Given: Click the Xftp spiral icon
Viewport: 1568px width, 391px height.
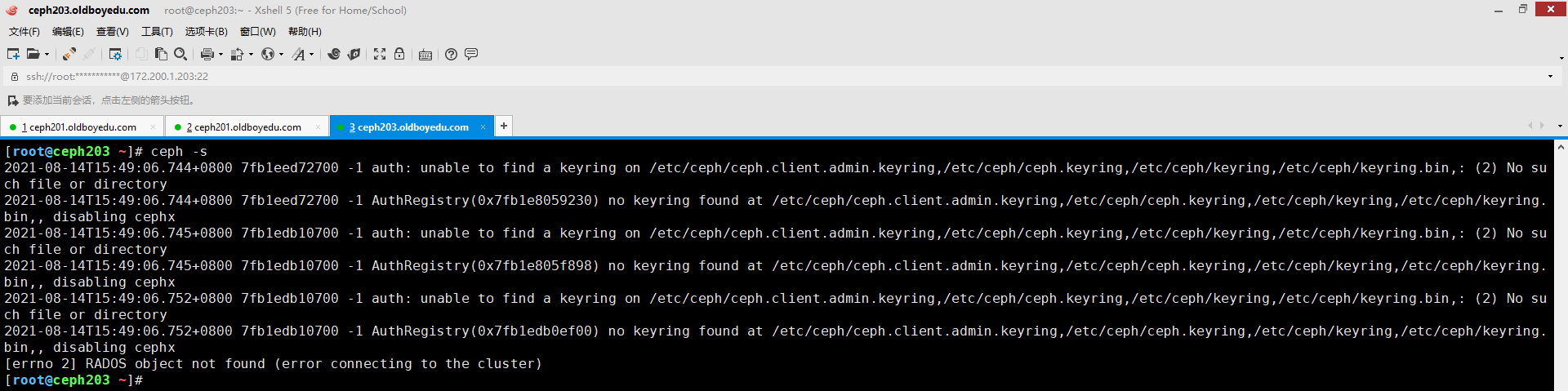Looking at the screenshot, I should [333, 54].
